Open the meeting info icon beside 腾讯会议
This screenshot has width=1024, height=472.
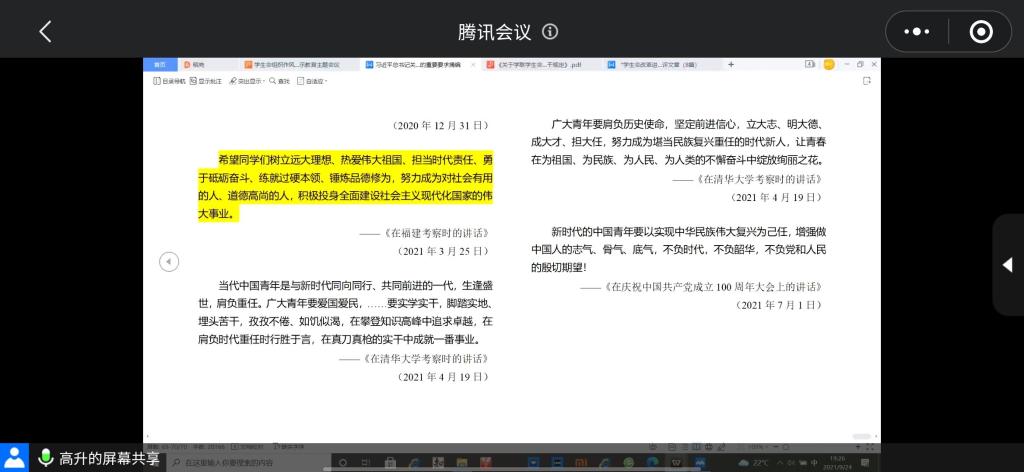click(x=550, y=32)
